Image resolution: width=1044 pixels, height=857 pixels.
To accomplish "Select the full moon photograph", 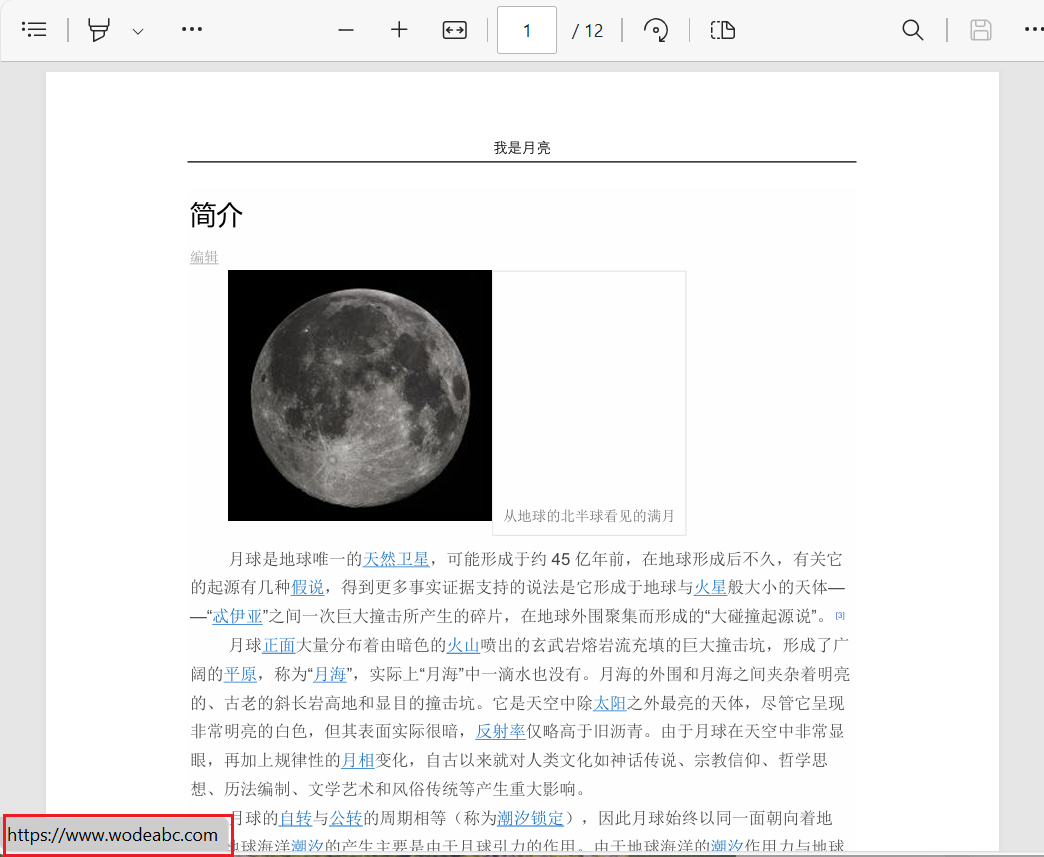I will pos(359,395).
